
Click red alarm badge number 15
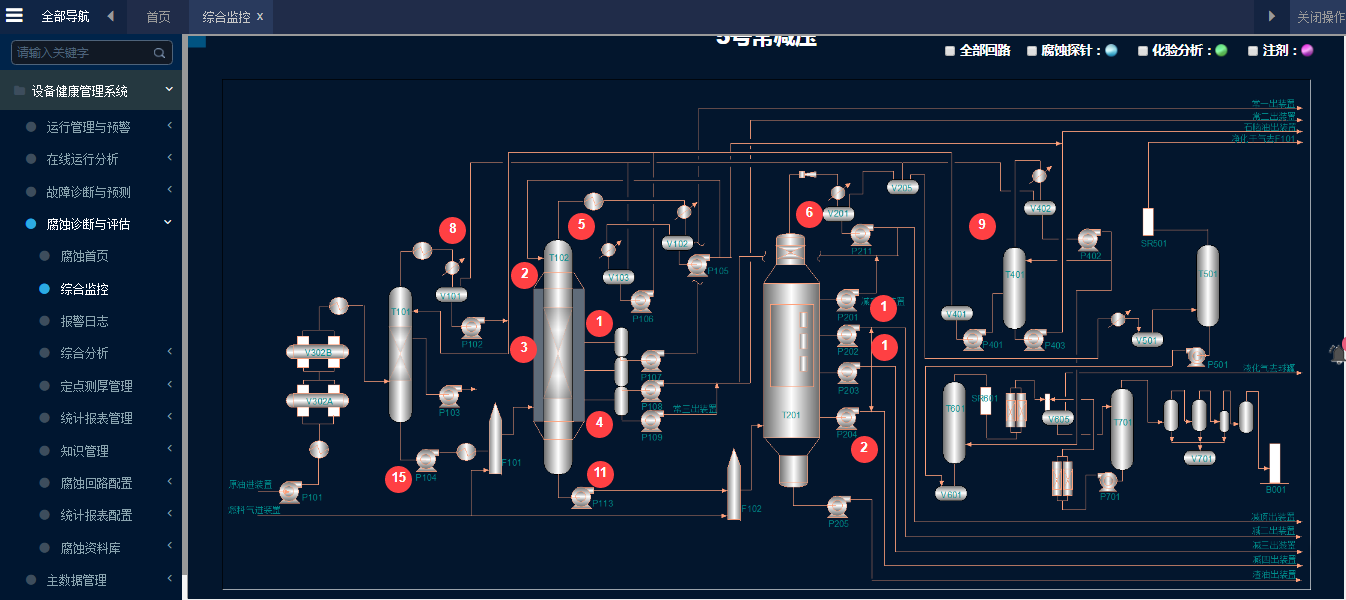399,478
